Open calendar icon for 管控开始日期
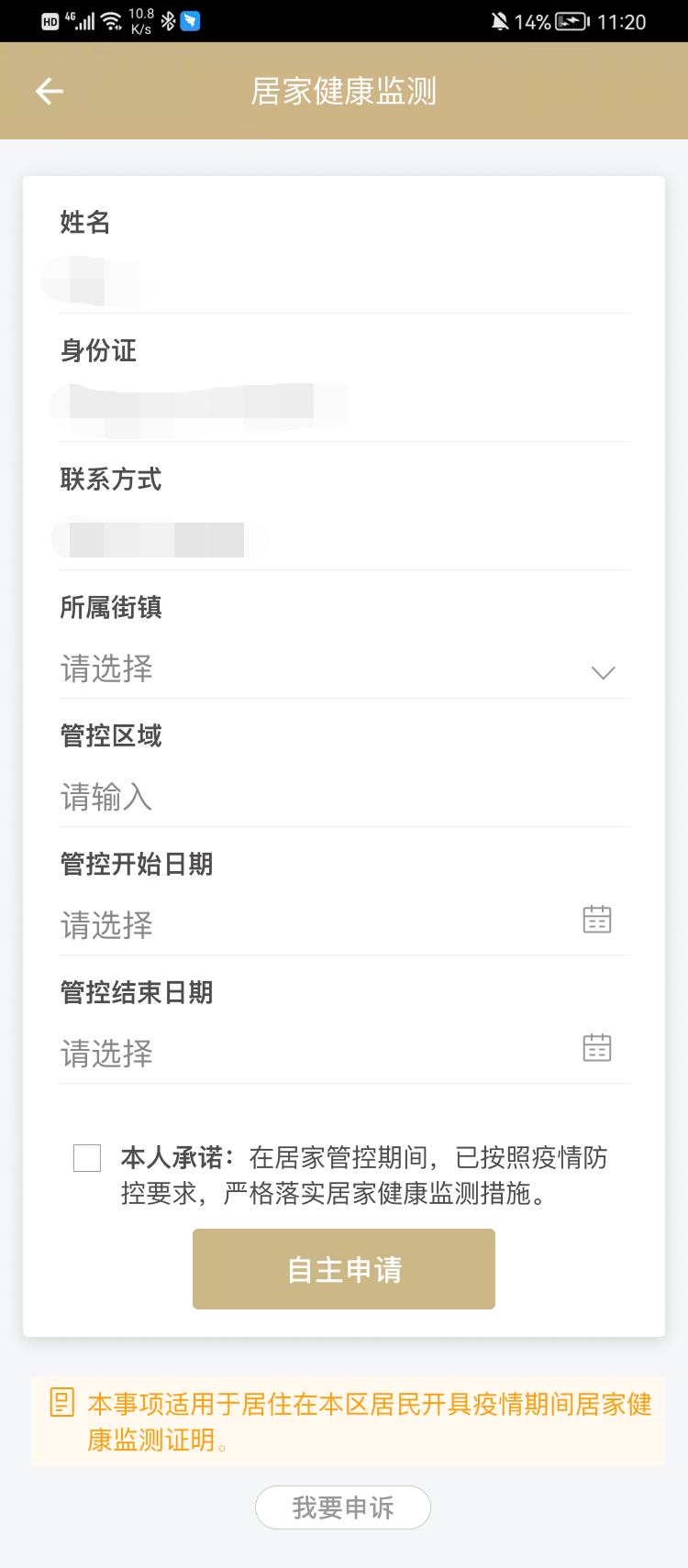The width and height of the screenshot is (688, 1568). (x=597, y=920)
